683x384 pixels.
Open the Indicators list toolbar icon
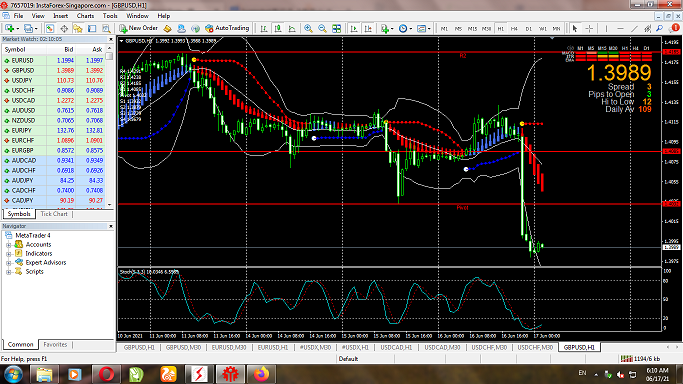(x=384, y=28)
